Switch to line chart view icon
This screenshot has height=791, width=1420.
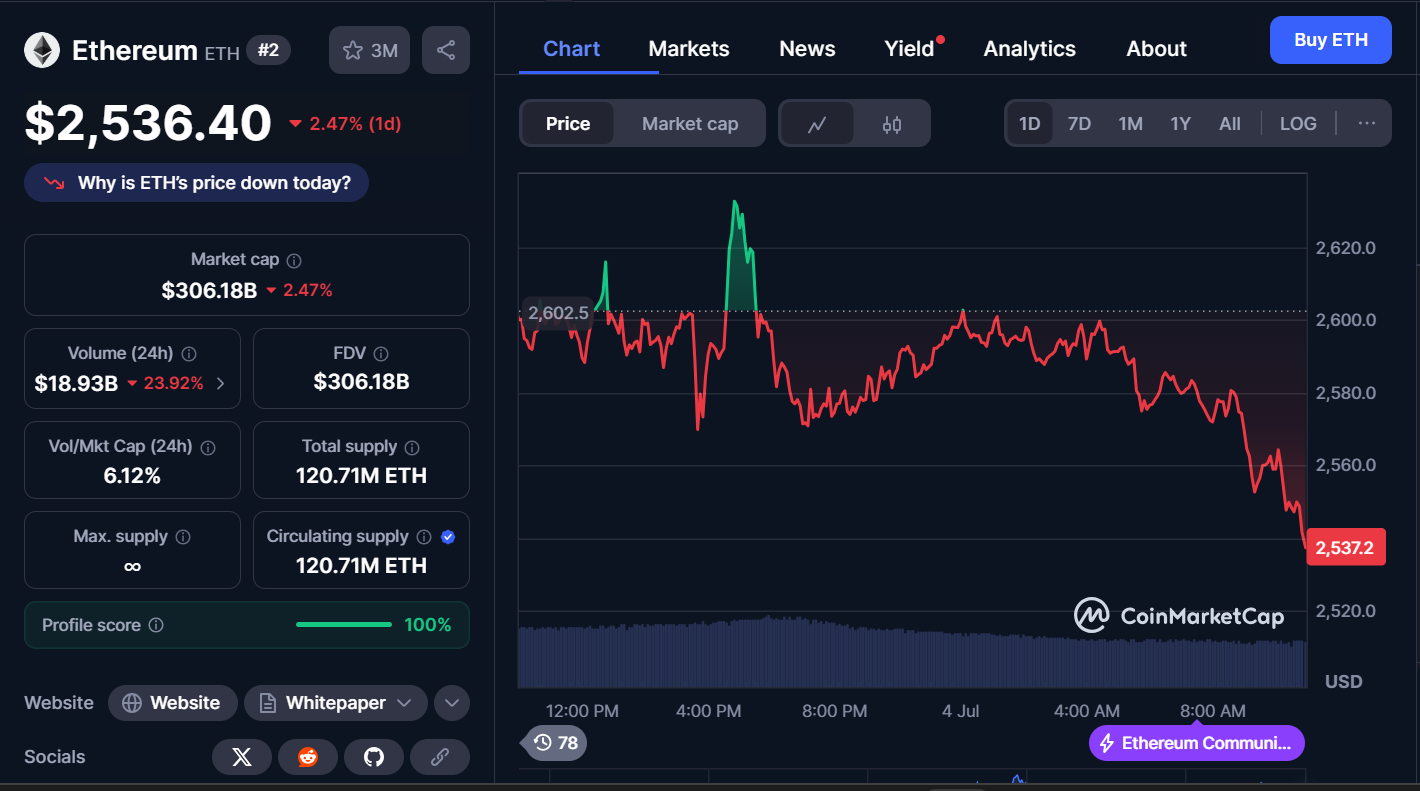click(x=817, y=124)
